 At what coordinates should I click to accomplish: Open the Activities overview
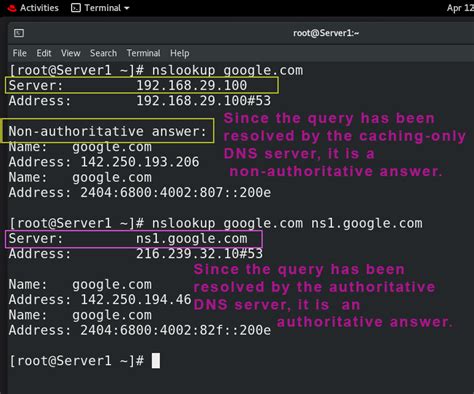[39, 8]
